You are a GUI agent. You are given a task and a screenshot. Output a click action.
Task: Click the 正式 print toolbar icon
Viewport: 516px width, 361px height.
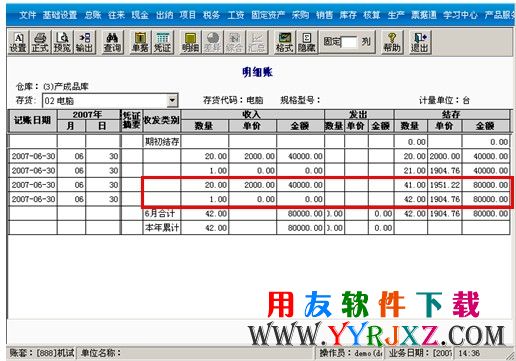pos(40,42)
